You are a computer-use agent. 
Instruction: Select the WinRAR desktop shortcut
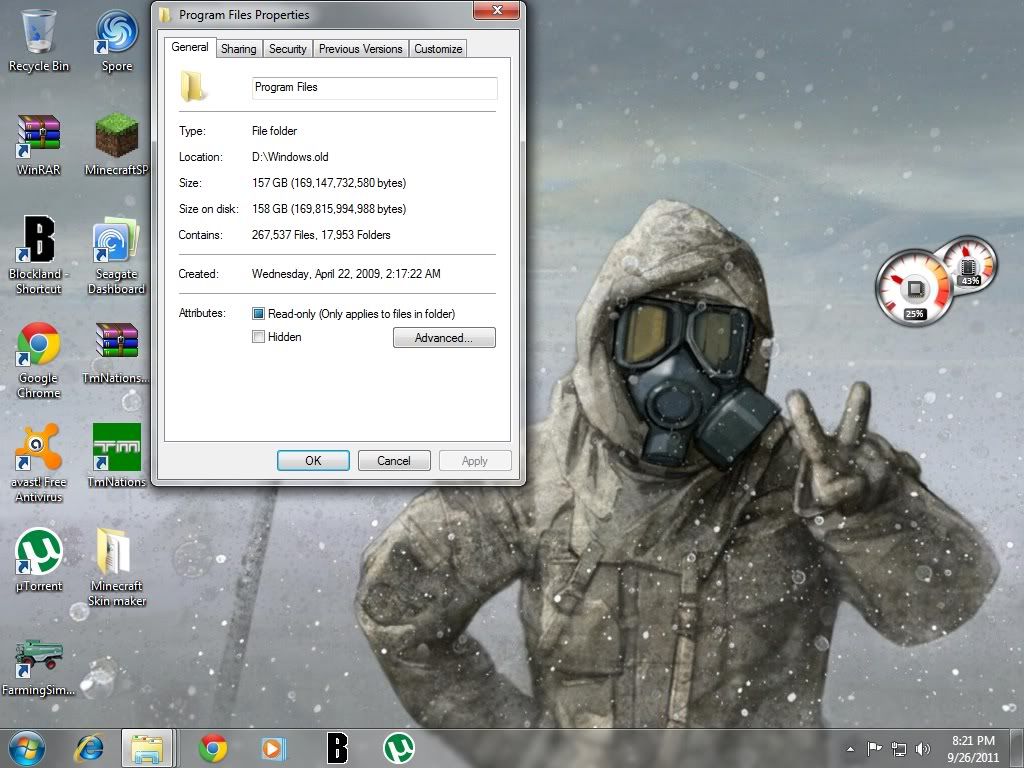pos(39,144)
